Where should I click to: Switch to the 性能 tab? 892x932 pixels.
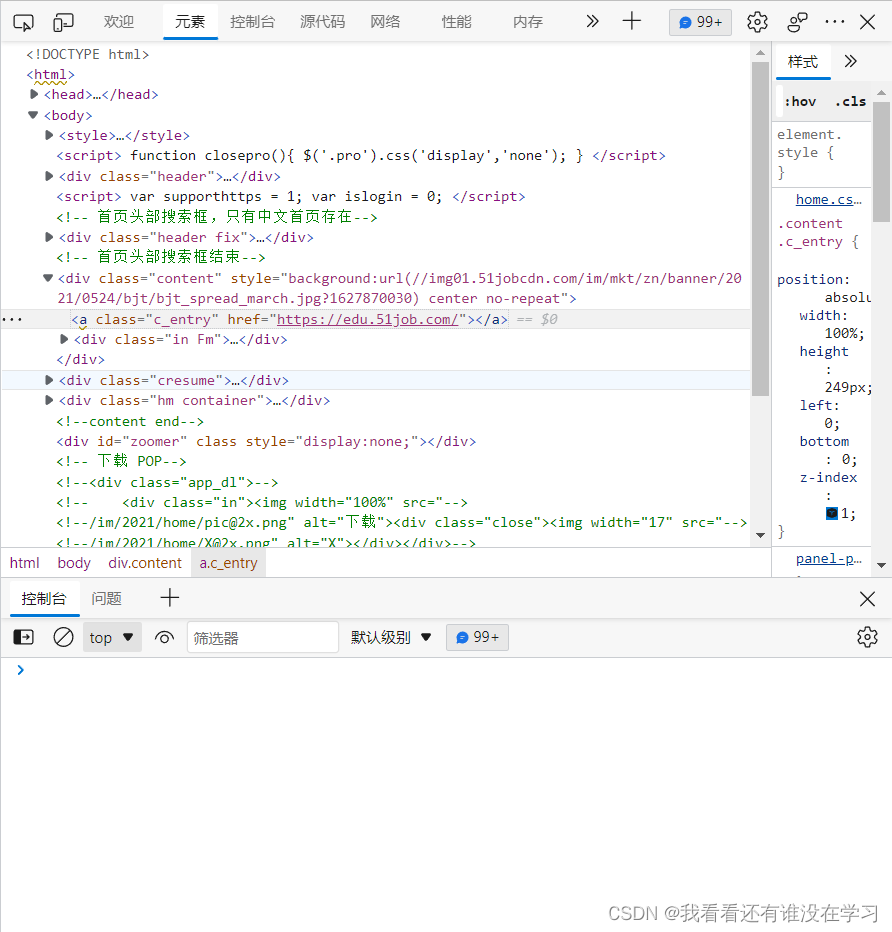click(x=456, y=22)
